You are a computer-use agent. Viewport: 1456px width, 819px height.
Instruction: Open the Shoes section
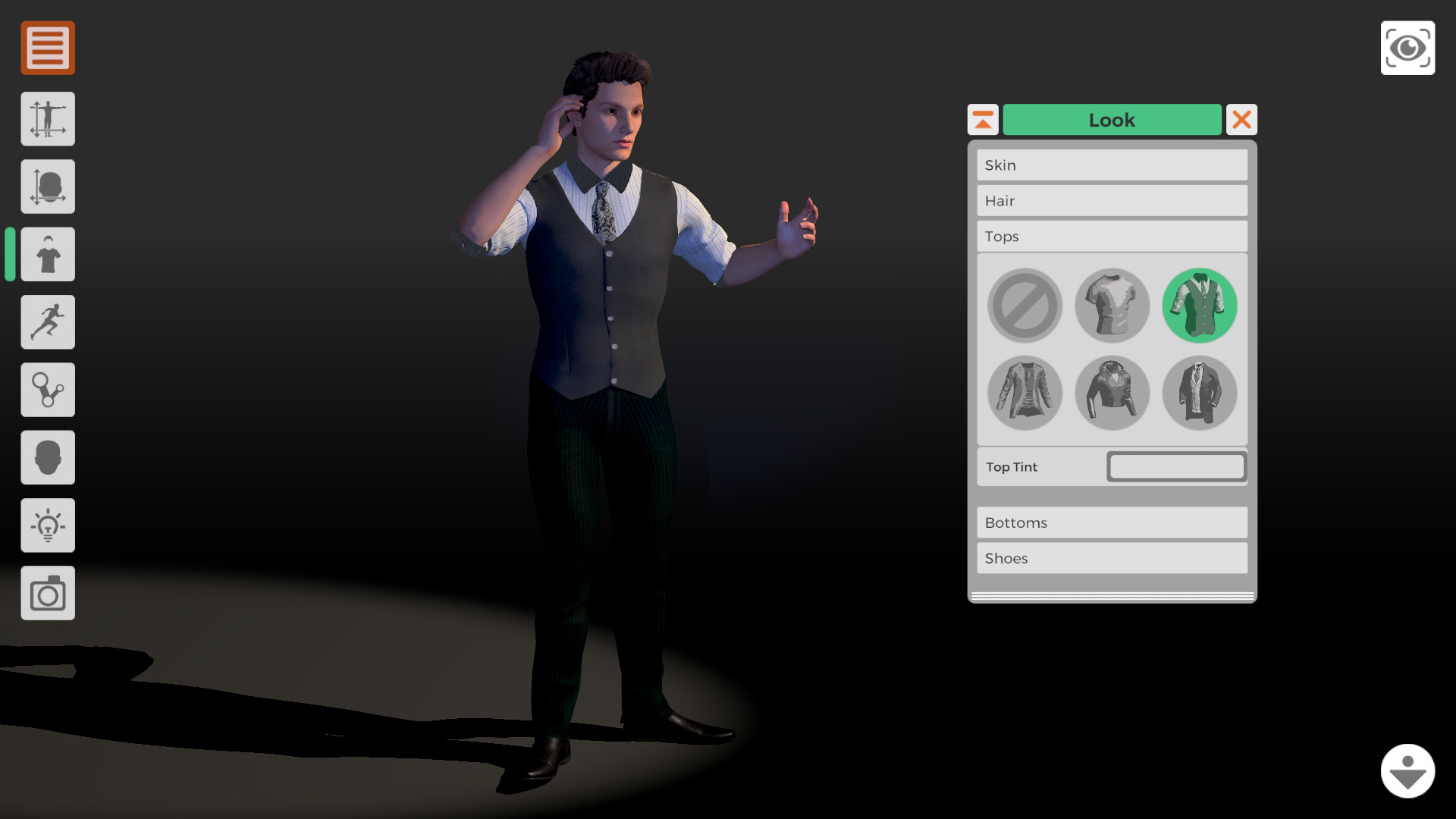click(x=1111, y=558)
